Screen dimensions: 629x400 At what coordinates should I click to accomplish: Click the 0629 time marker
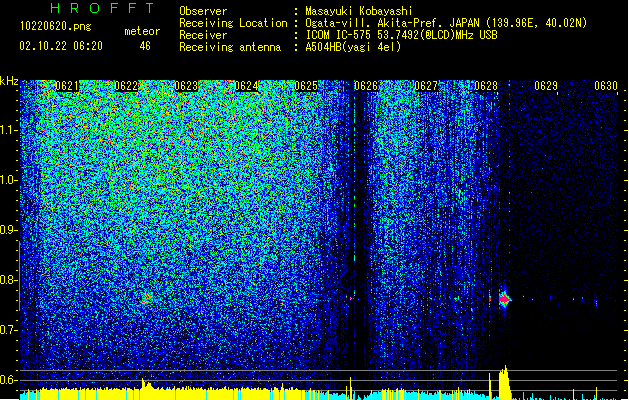[546, 86]
